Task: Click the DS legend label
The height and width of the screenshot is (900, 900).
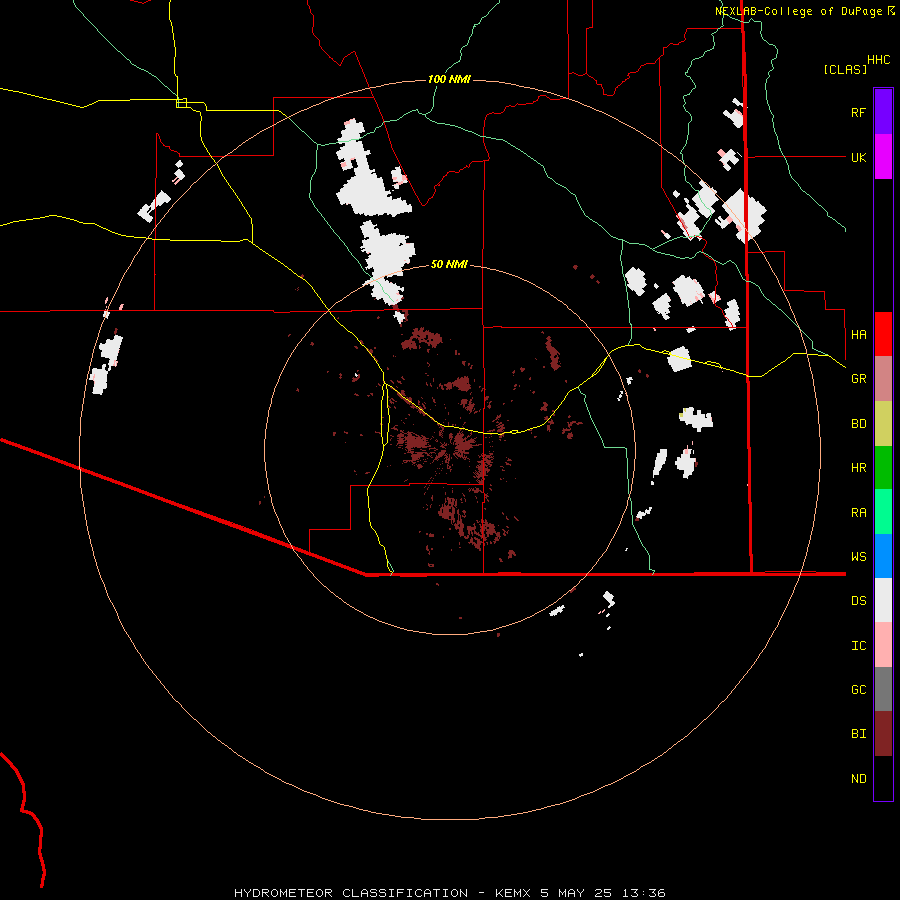Action: (858, 601)
